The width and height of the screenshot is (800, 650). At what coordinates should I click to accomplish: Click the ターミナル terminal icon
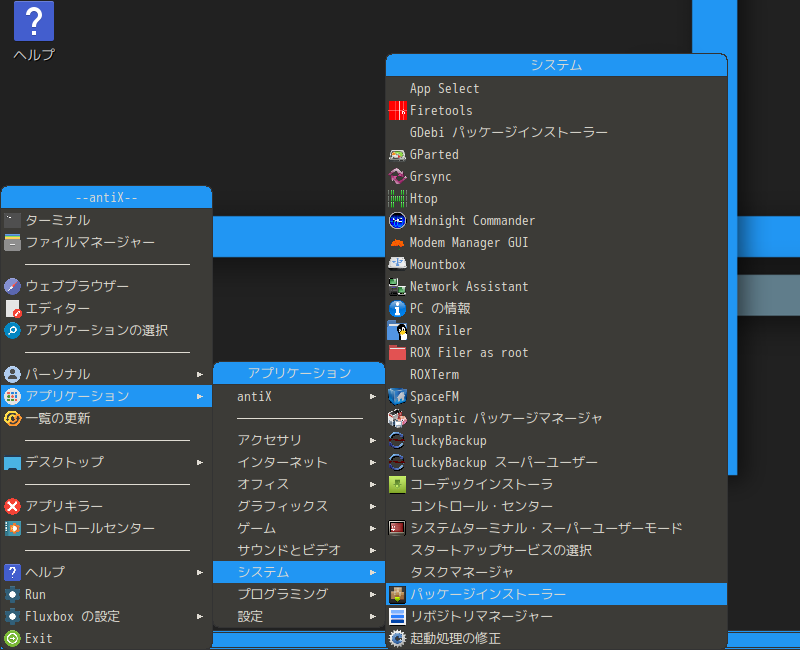pyautogui.click(x=12, y=220)
